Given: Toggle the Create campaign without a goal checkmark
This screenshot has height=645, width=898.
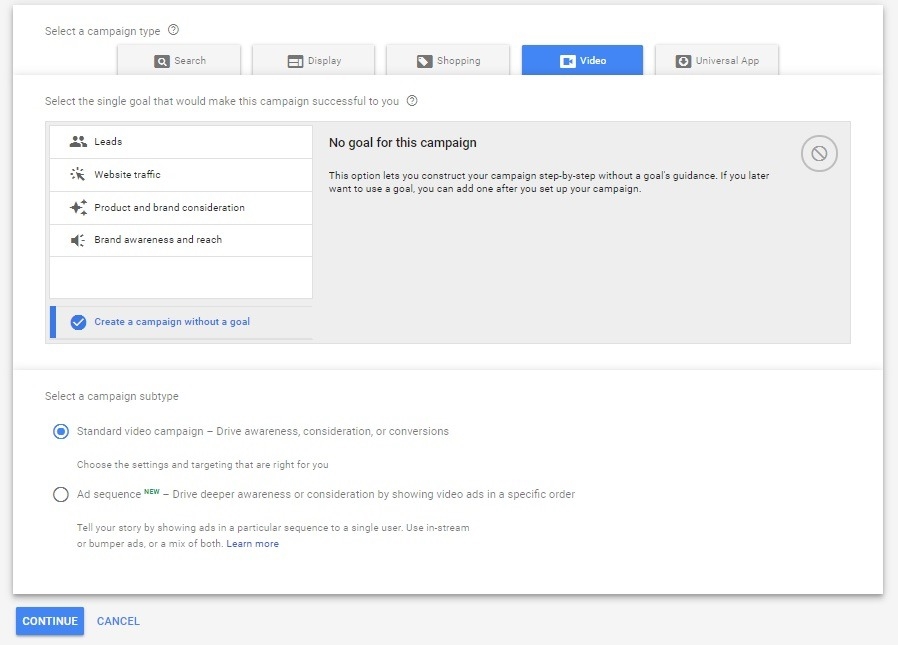Looking at the screenshot, I should click(79, 322).
